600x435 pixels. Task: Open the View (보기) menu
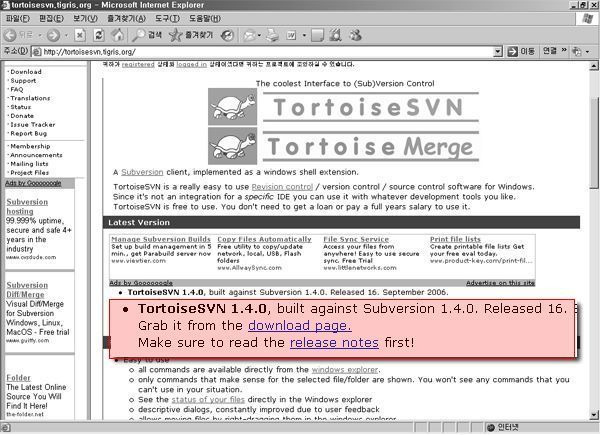pos(85,18)
